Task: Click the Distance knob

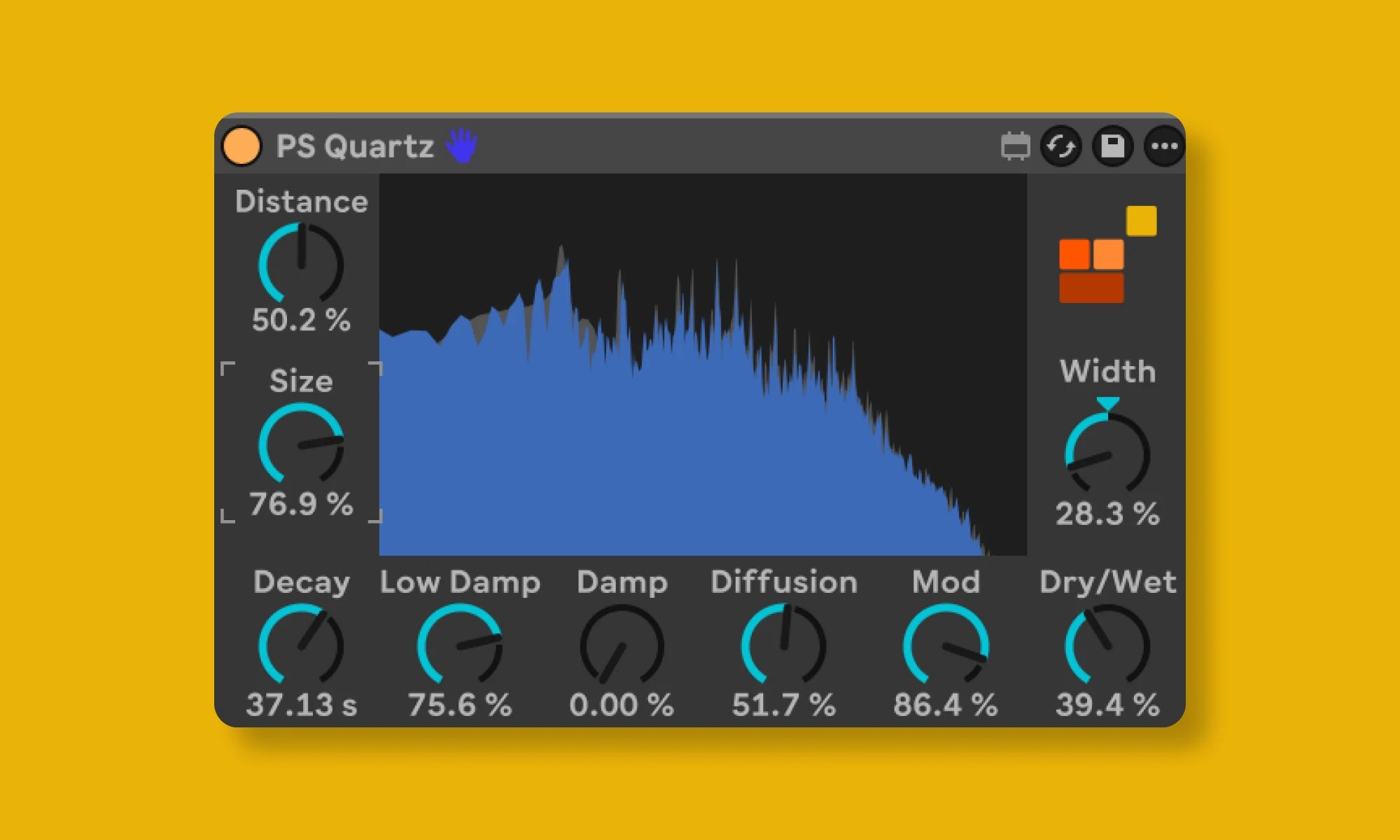Action: pyautogui.click(x=301, y=265)
